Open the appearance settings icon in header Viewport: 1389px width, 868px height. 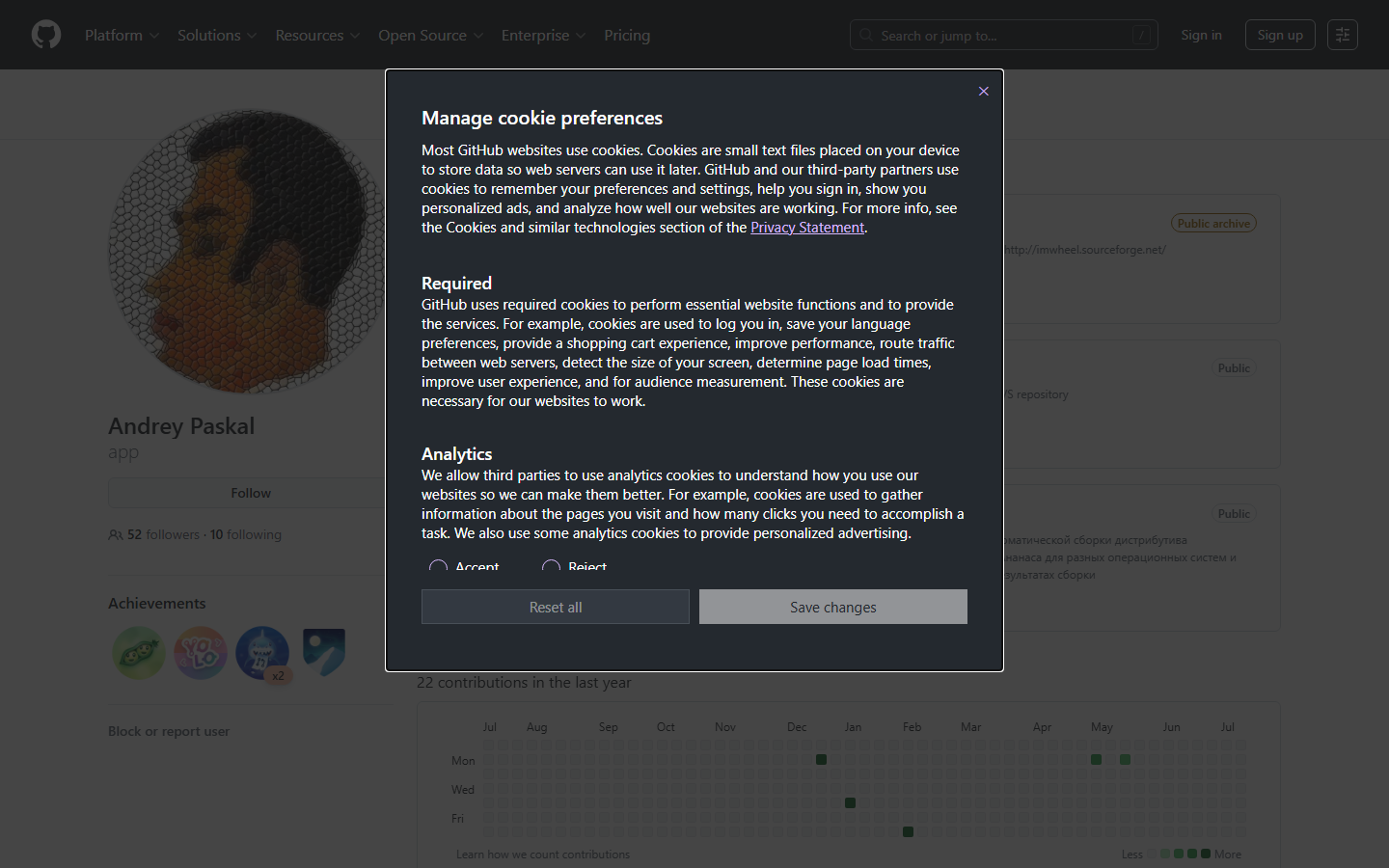coord(1343,35)
